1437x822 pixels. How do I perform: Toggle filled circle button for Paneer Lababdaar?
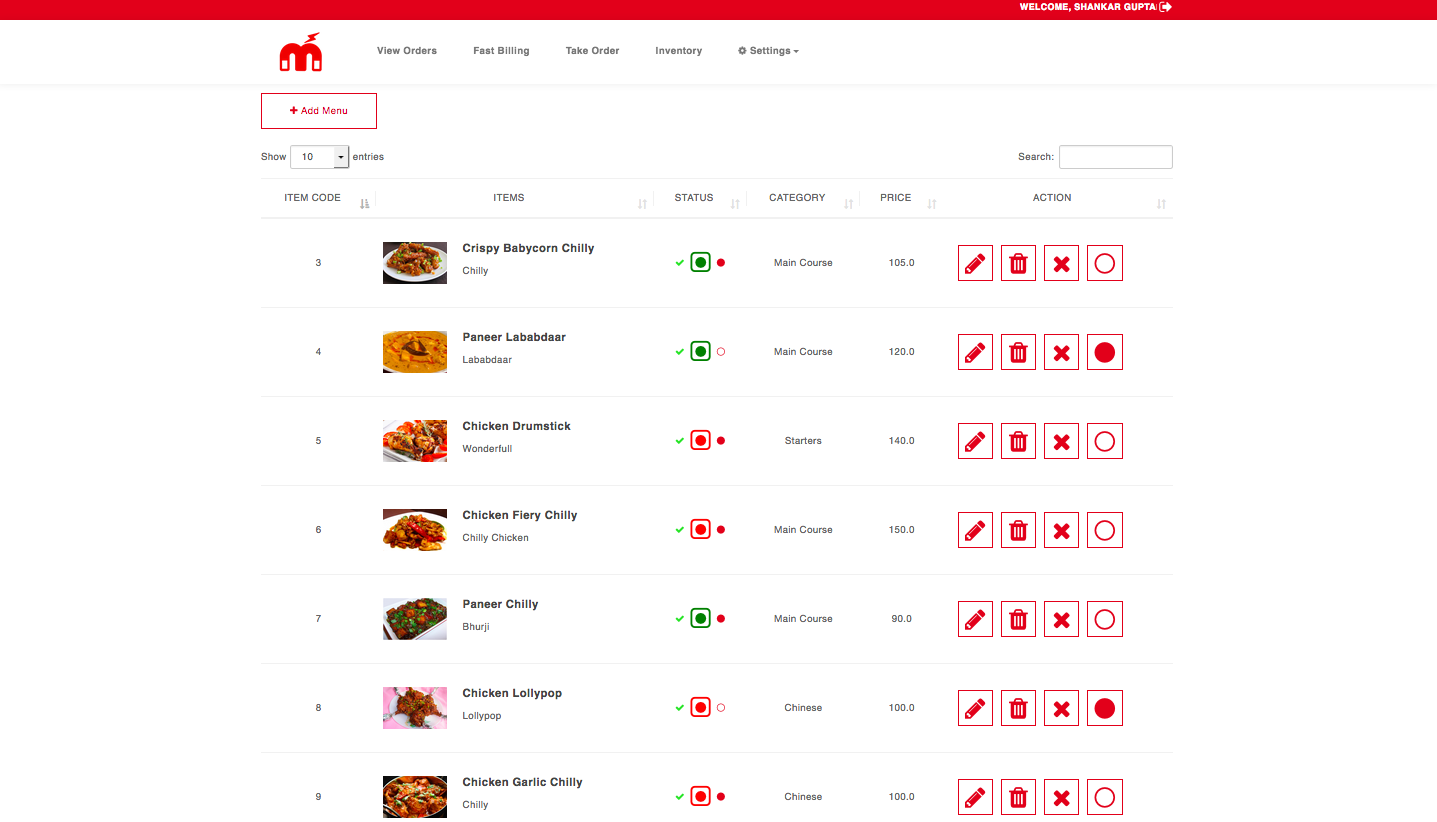1104,352
